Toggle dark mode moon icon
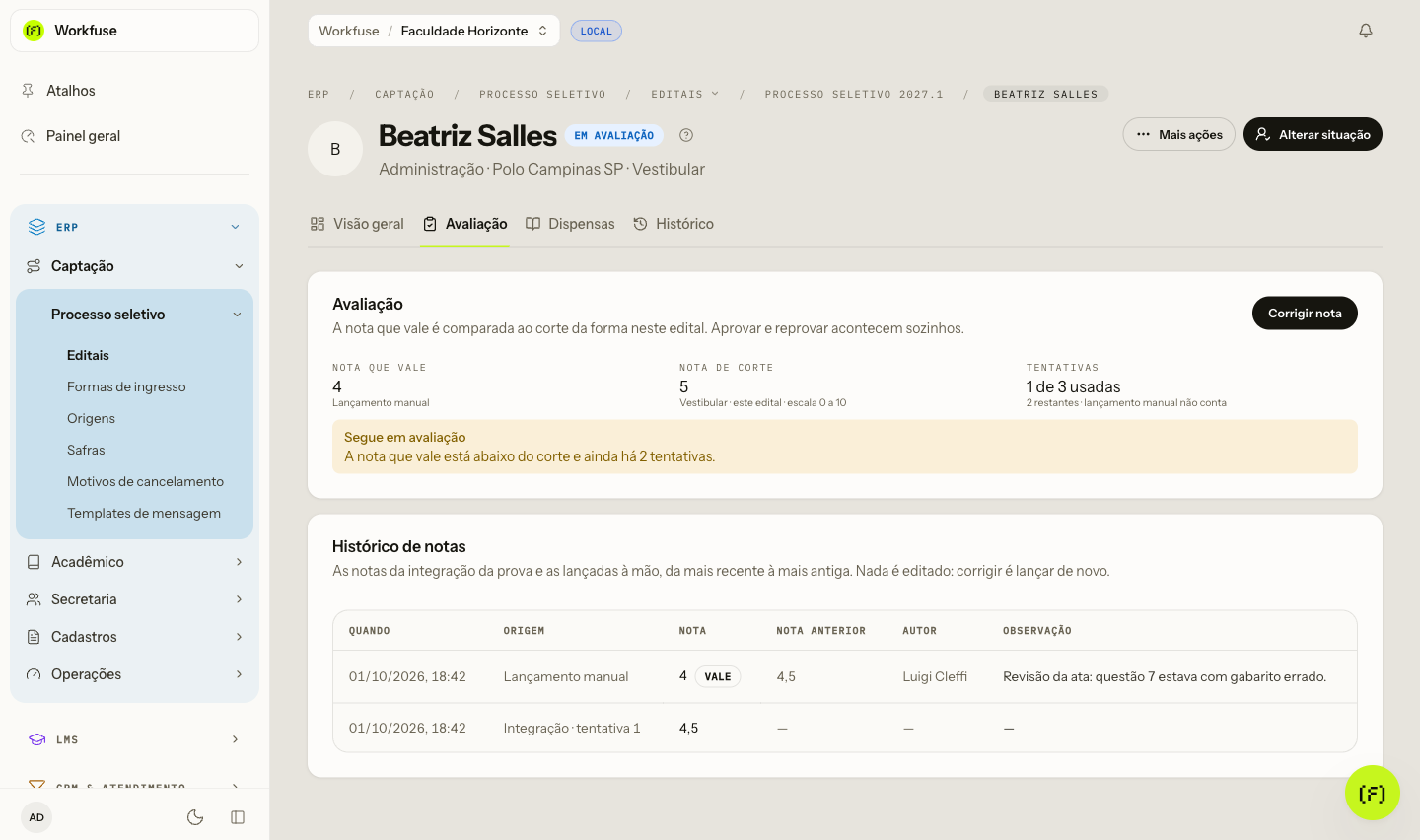1420x840 pixels. (x=195, y=817)
